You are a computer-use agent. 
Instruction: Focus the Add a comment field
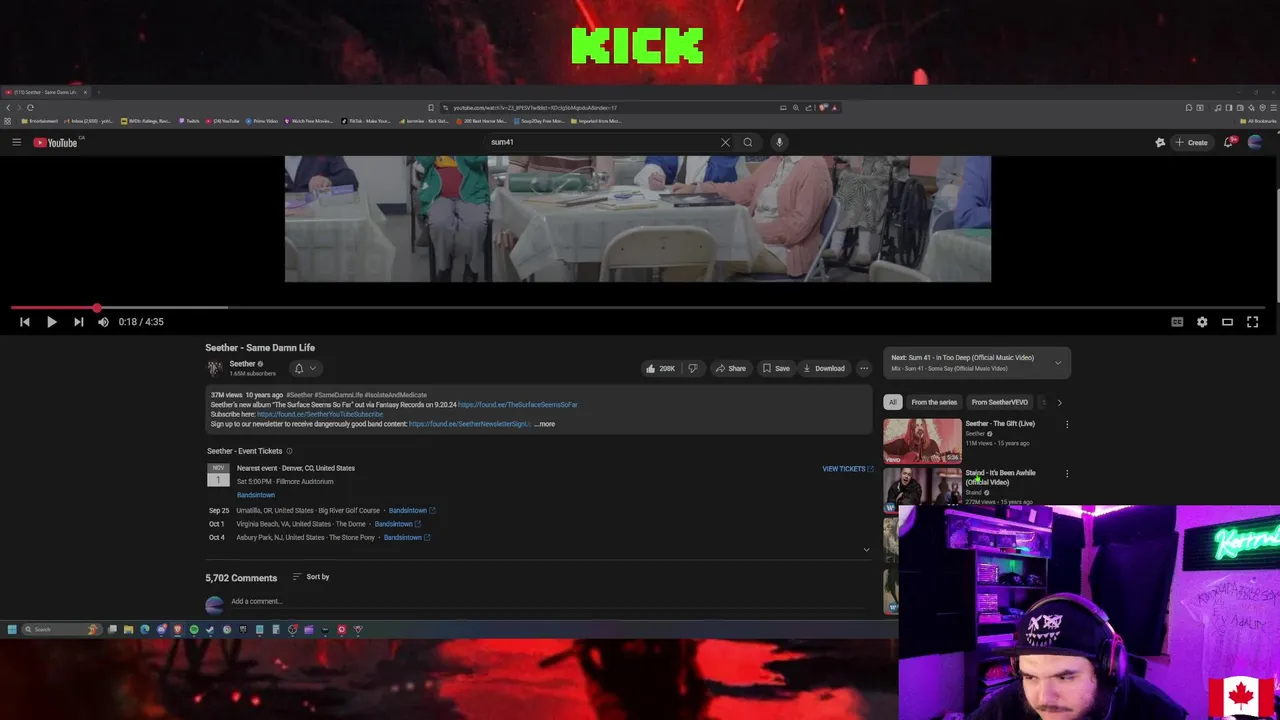coord(548,601)
